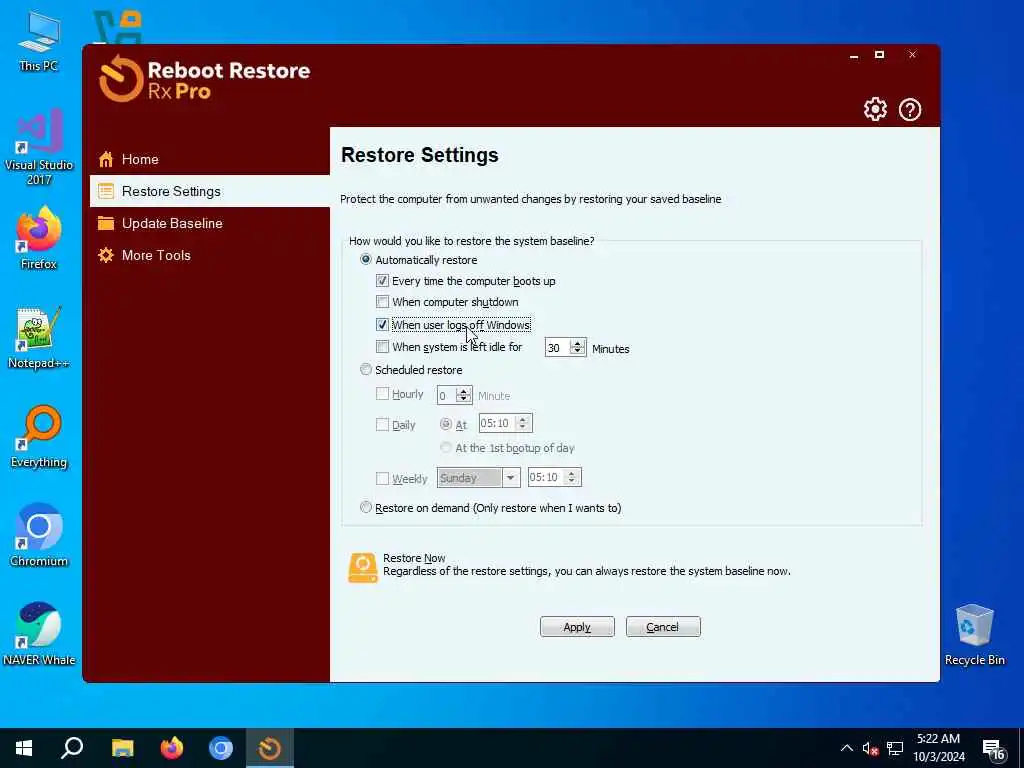Open the notification center icon
The height and width of the screenshot is (768, 1024).
[x=993, y=750]
